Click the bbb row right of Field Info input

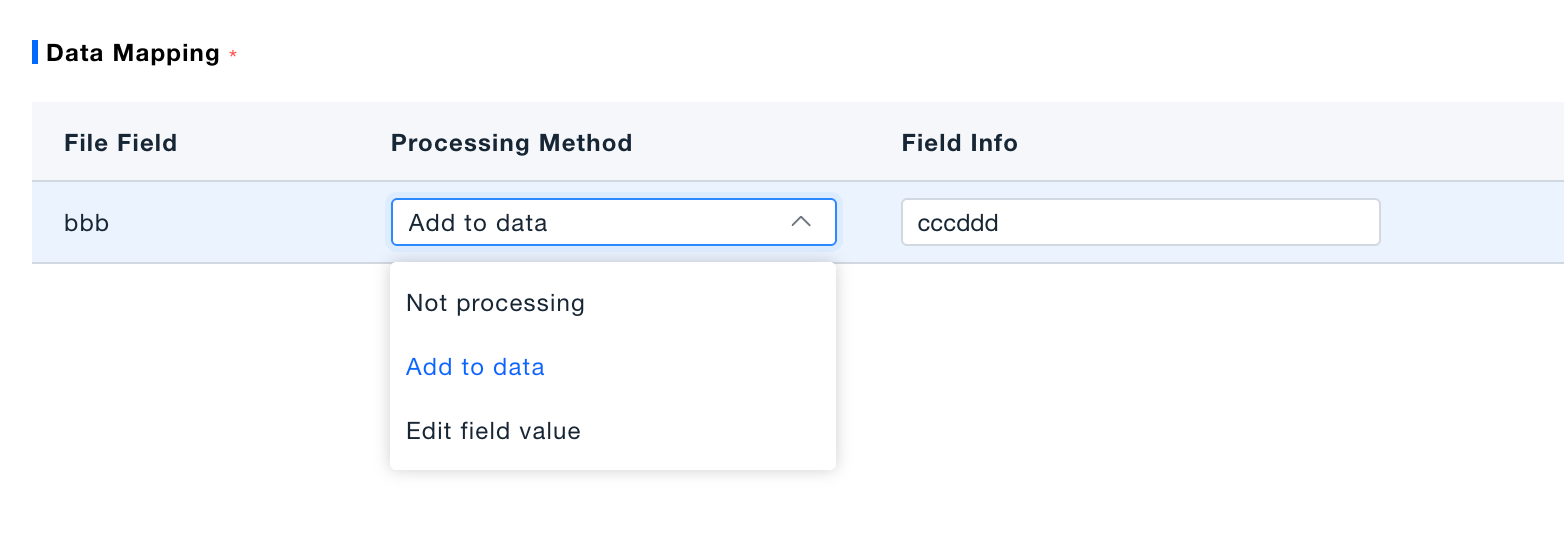[x=1470, y=222]
